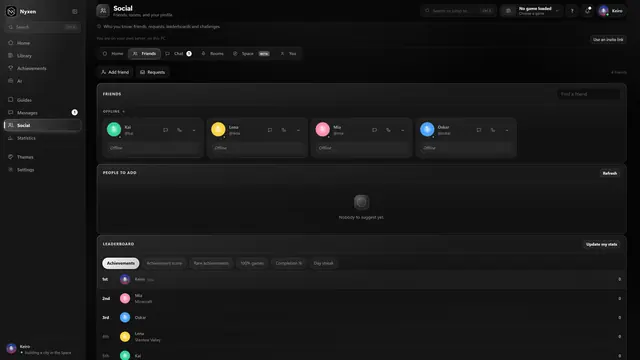Screen dimensions: 640x360
Task: Refresh the People to Add suggestions
Action: coord(609,173)
